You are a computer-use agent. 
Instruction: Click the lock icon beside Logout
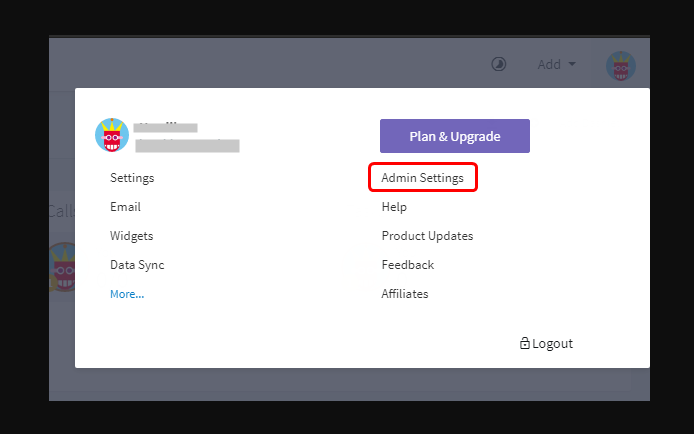[525, 343]
